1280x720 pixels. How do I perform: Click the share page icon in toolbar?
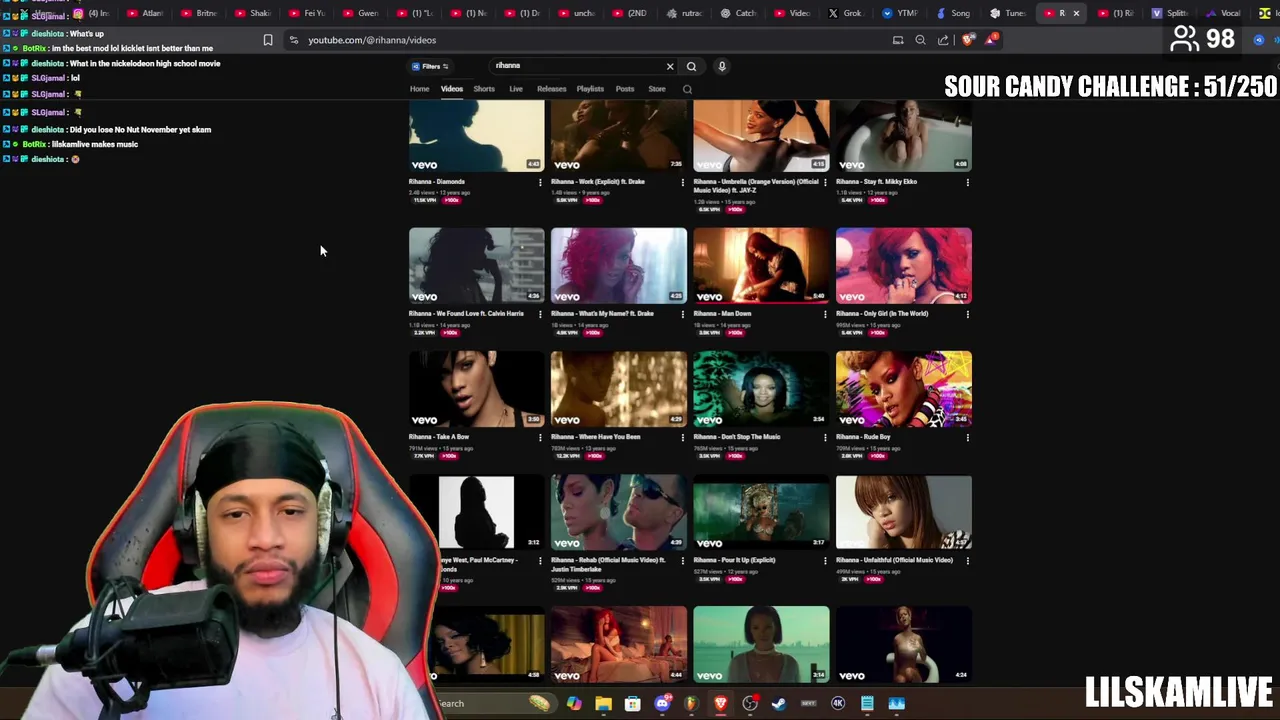(x=943, y=40)
